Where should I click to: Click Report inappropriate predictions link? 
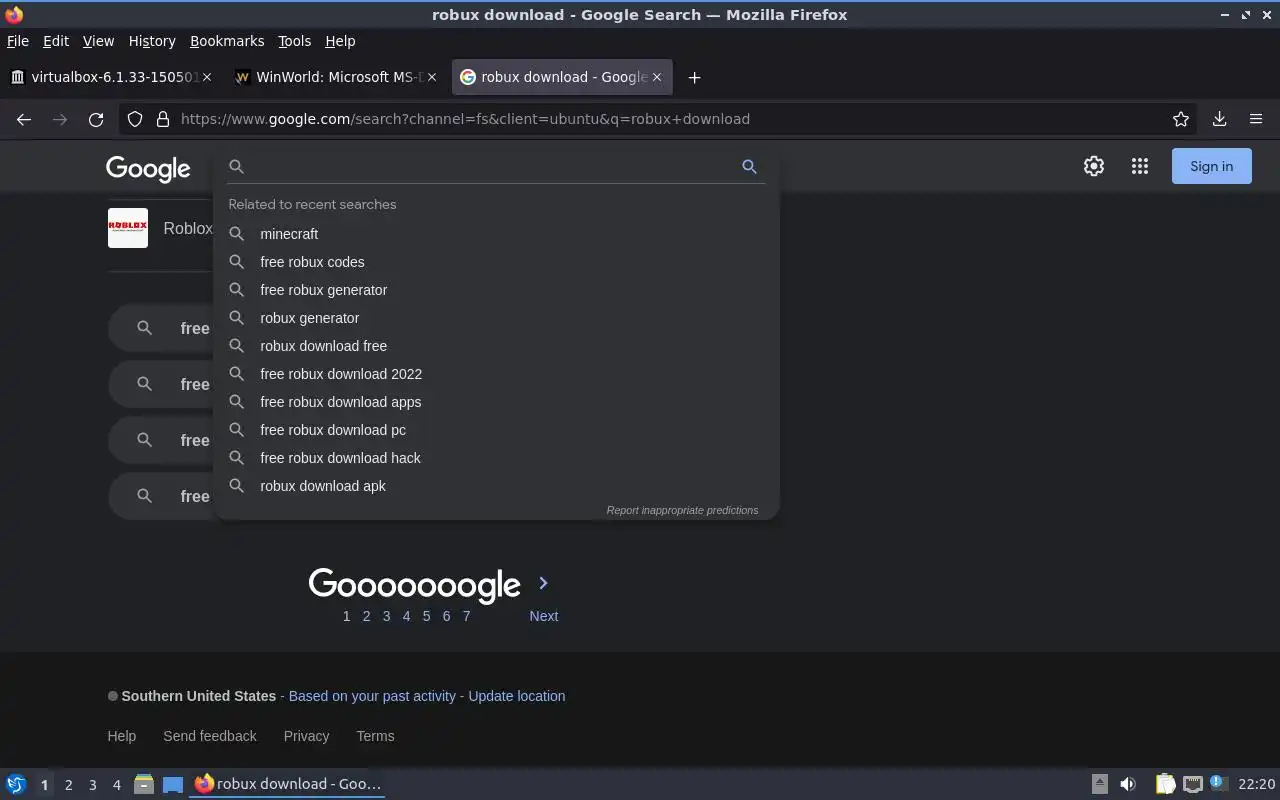click(x=682, y=510)
